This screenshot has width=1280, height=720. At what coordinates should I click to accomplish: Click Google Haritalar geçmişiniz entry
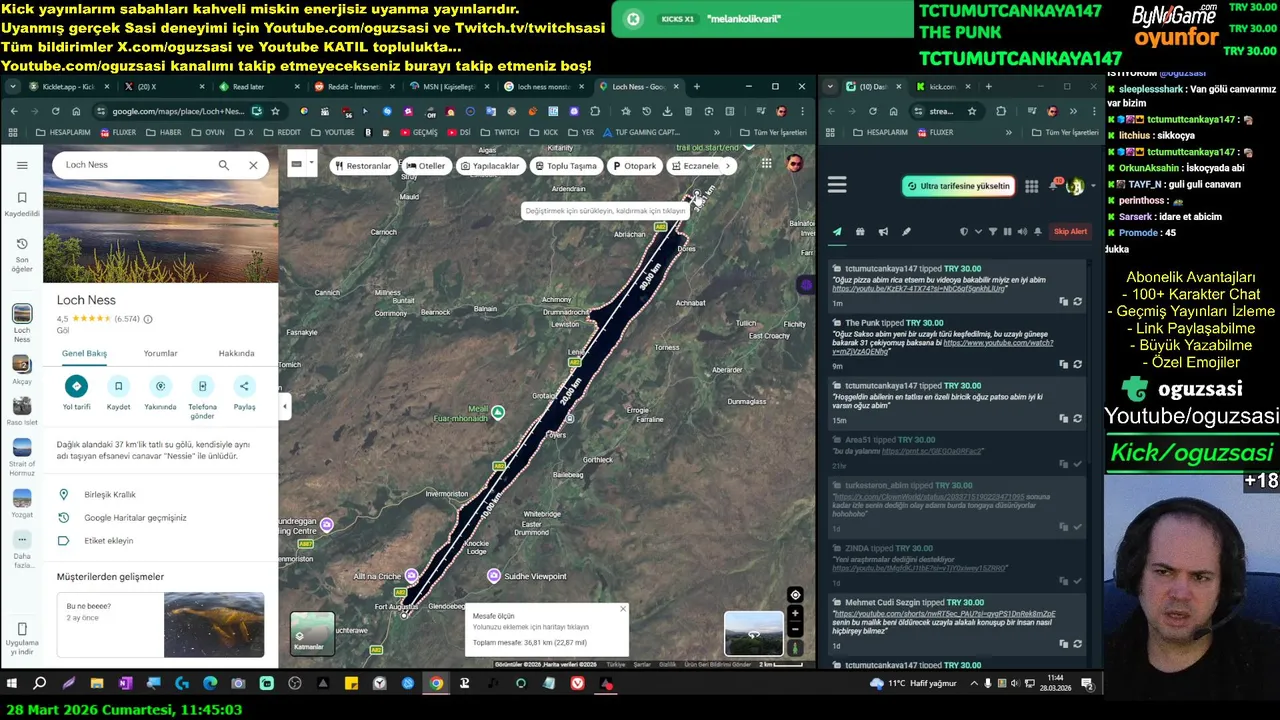coord(135,518)
